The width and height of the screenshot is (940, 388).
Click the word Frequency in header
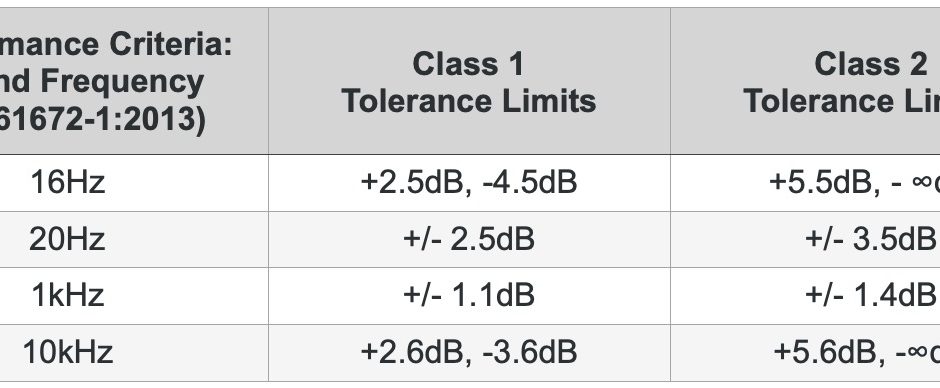coord(122,82)
